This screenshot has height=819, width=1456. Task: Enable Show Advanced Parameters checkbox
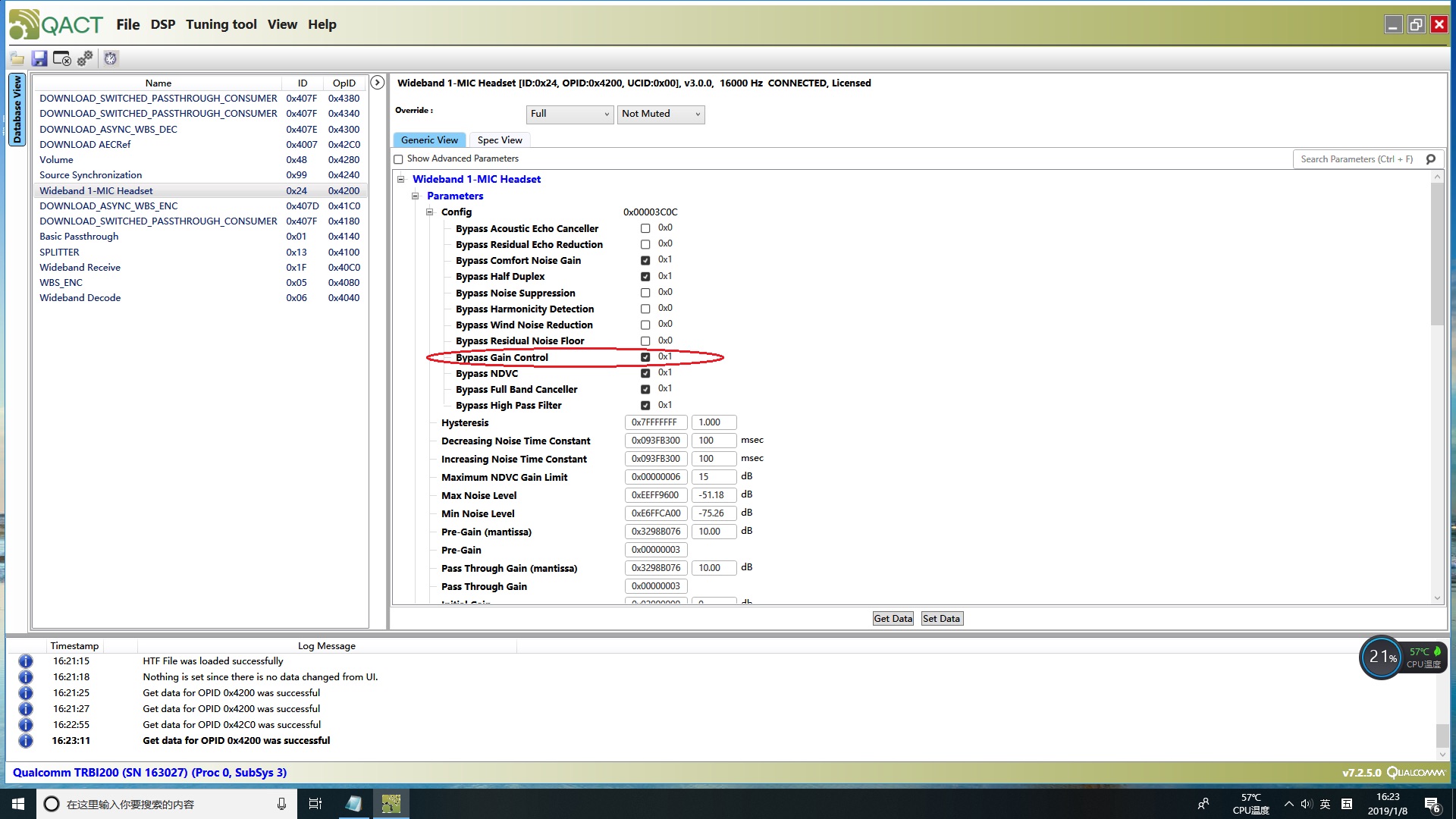point(398,159)
